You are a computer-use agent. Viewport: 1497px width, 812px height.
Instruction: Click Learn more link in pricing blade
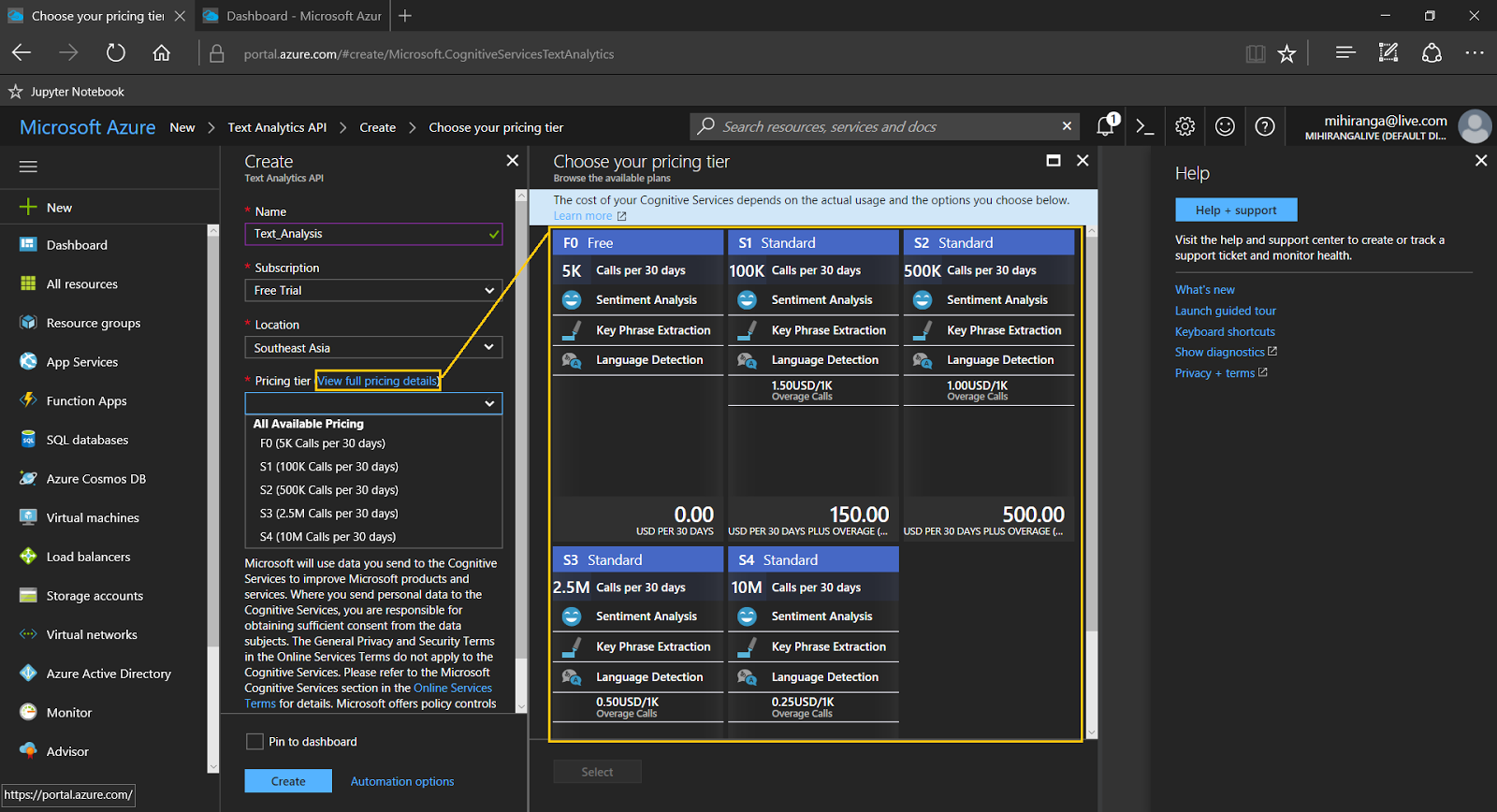coord(589,216)
